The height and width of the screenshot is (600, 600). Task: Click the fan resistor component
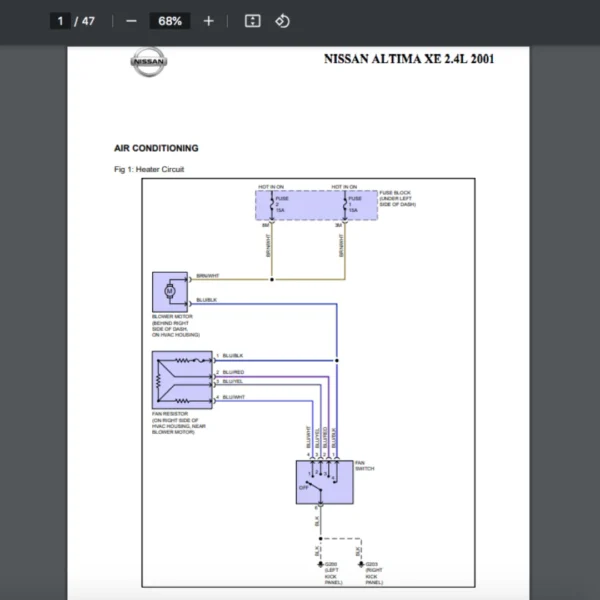[x=181, y=379]
